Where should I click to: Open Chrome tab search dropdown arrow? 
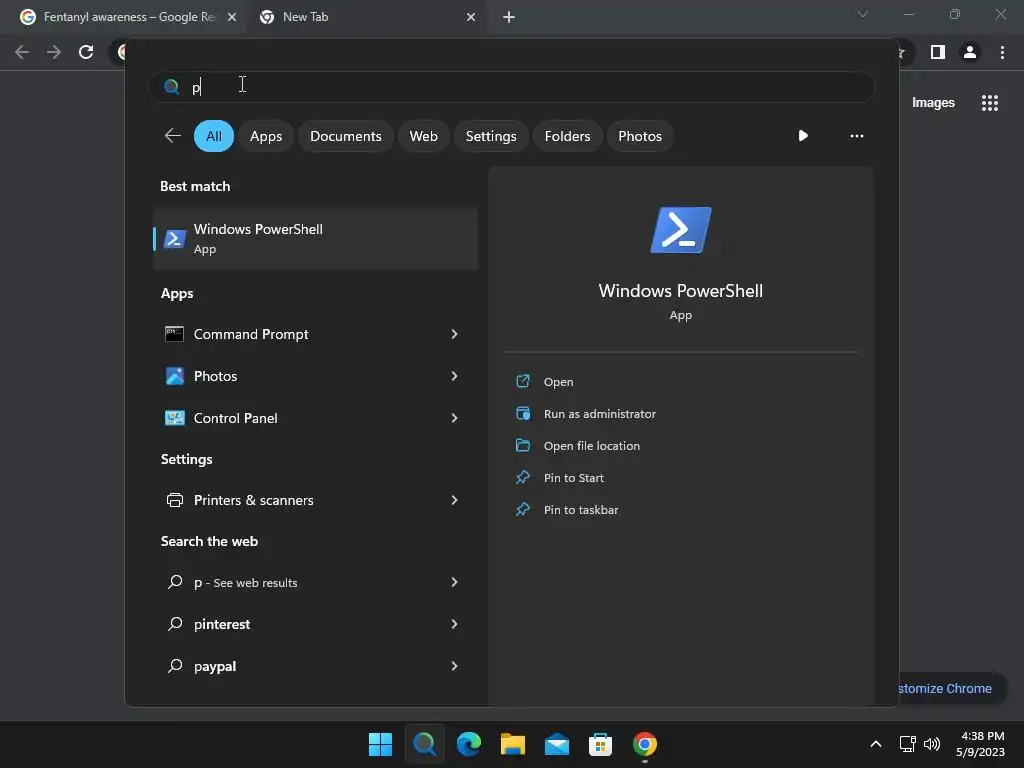coord(863,14)
